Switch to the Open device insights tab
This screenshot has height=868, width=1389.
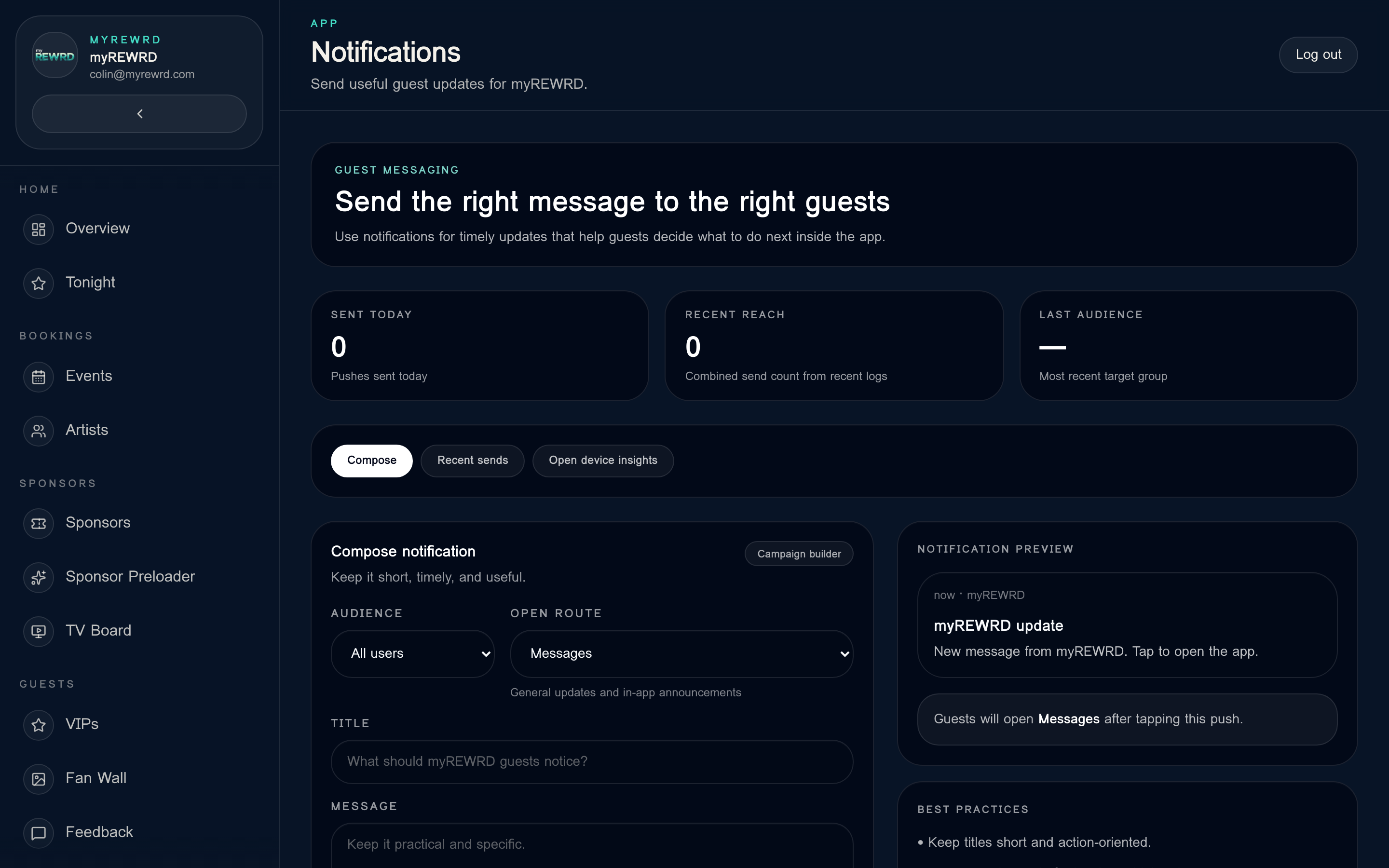pyautogui.click(x=603, y=461)
